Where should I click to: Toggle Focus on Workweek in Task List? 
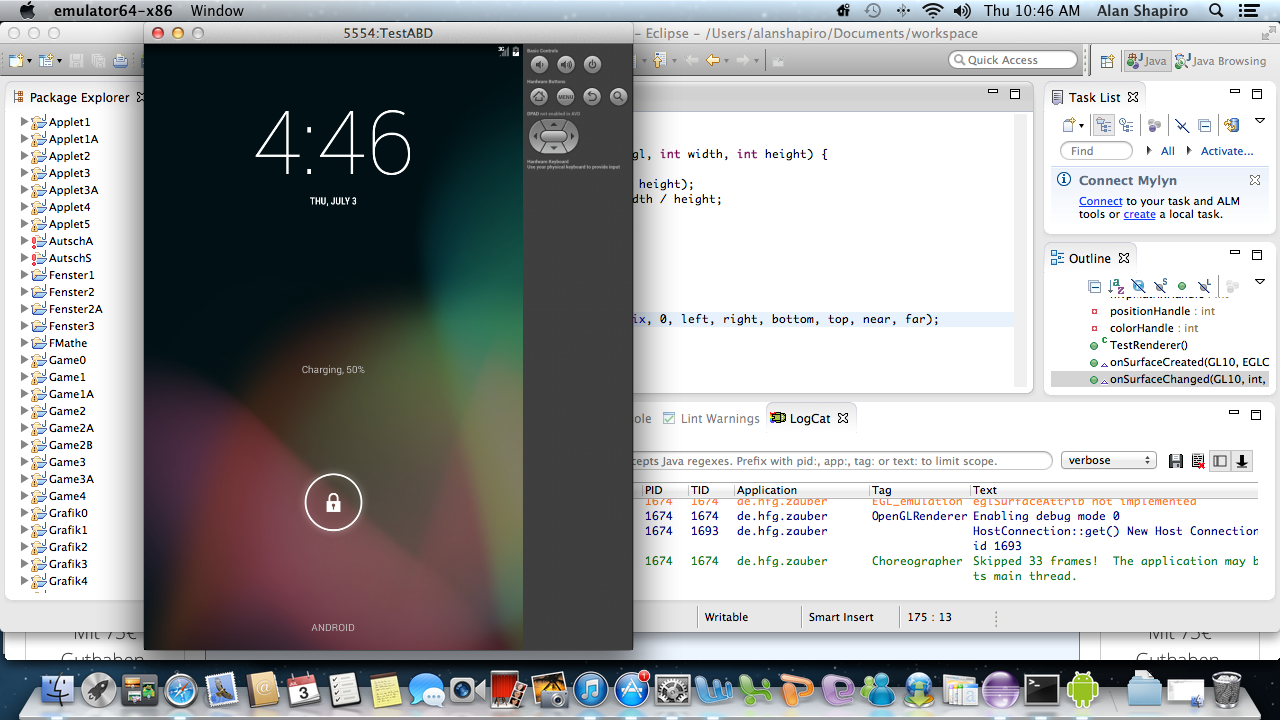click(x=1155, y=125)
